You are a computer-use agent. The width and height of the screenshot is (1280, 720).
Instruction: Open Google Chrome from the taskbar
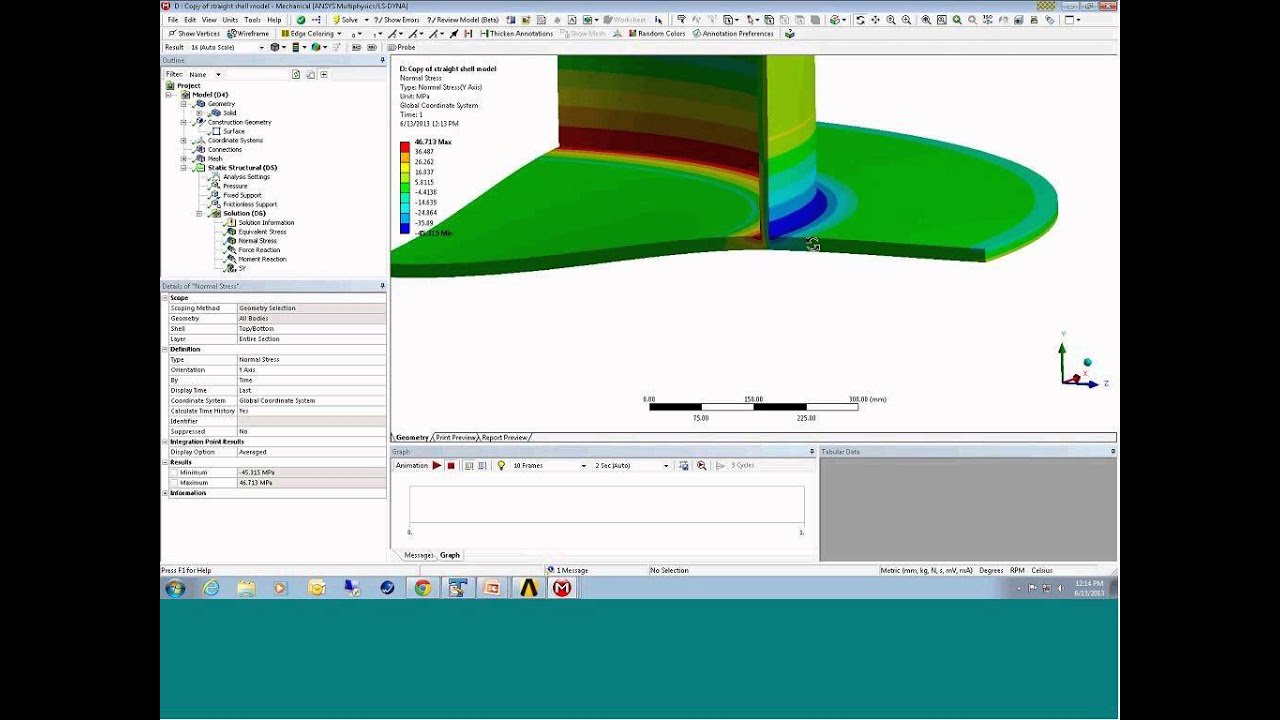(x=423, y=588)
